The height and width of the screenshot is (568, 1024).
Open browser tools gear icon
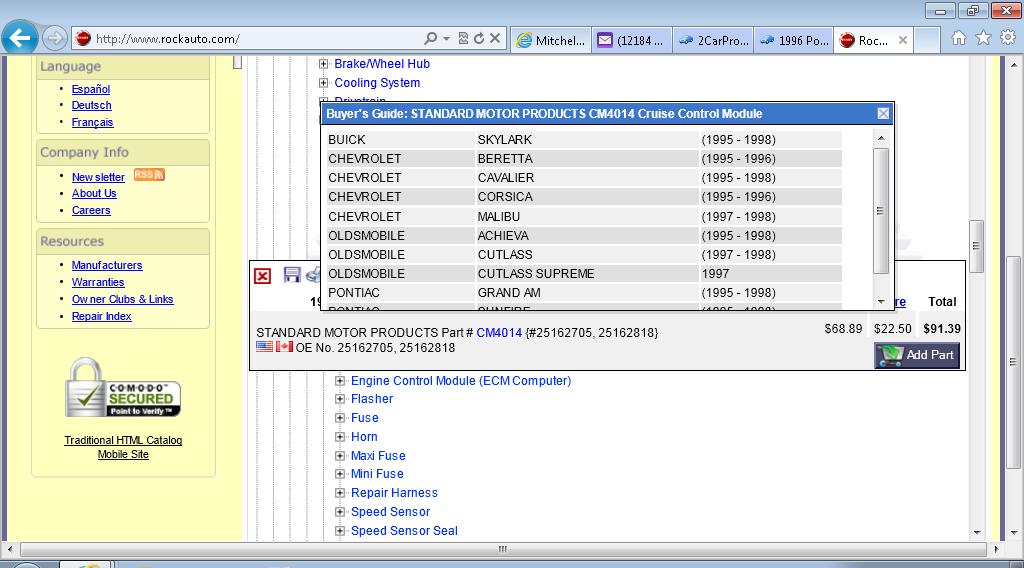[x=1007, y=38]
